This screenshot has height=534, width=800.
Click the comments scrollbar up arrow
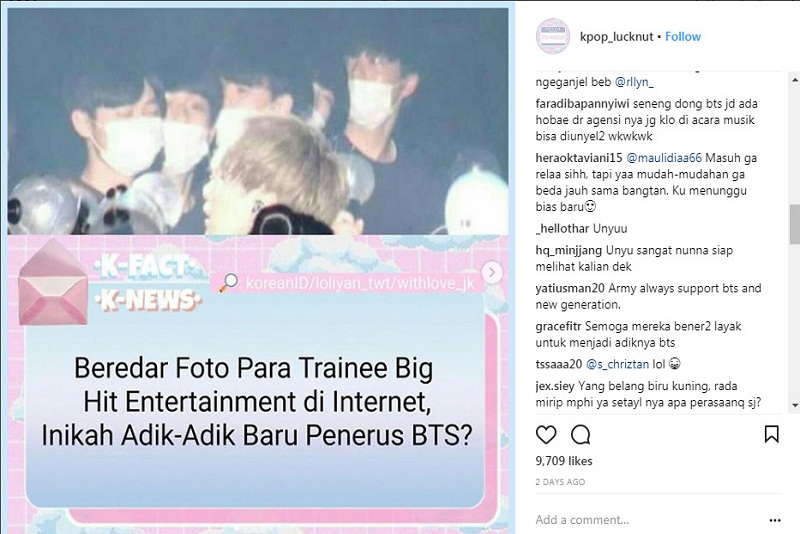[794, 80]
